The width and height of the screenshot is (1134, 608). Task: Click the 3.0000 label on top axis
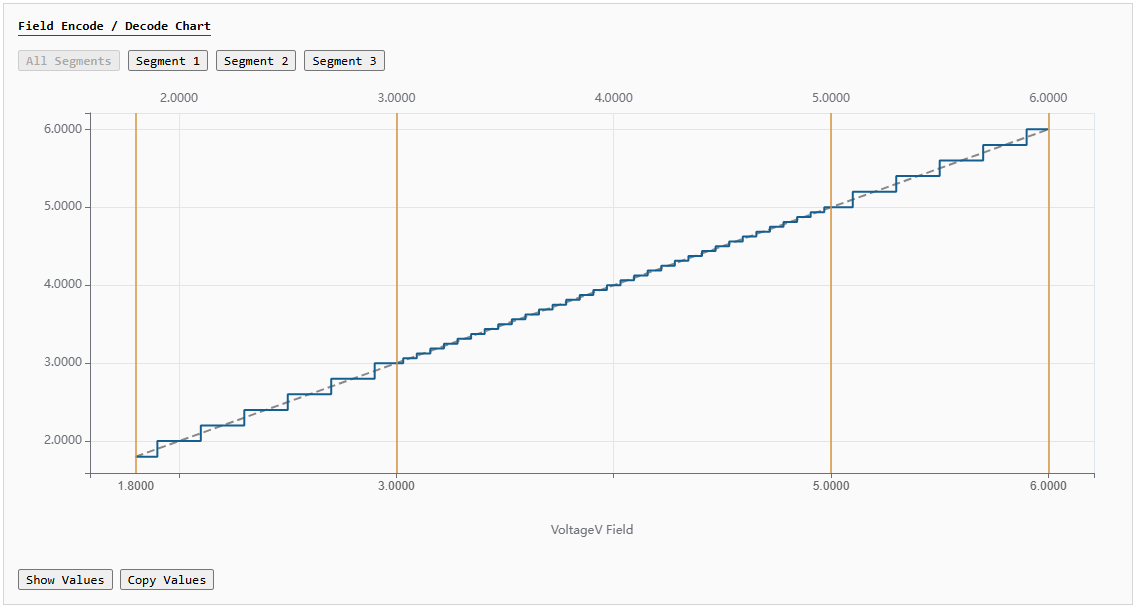(x=397, y=98)
